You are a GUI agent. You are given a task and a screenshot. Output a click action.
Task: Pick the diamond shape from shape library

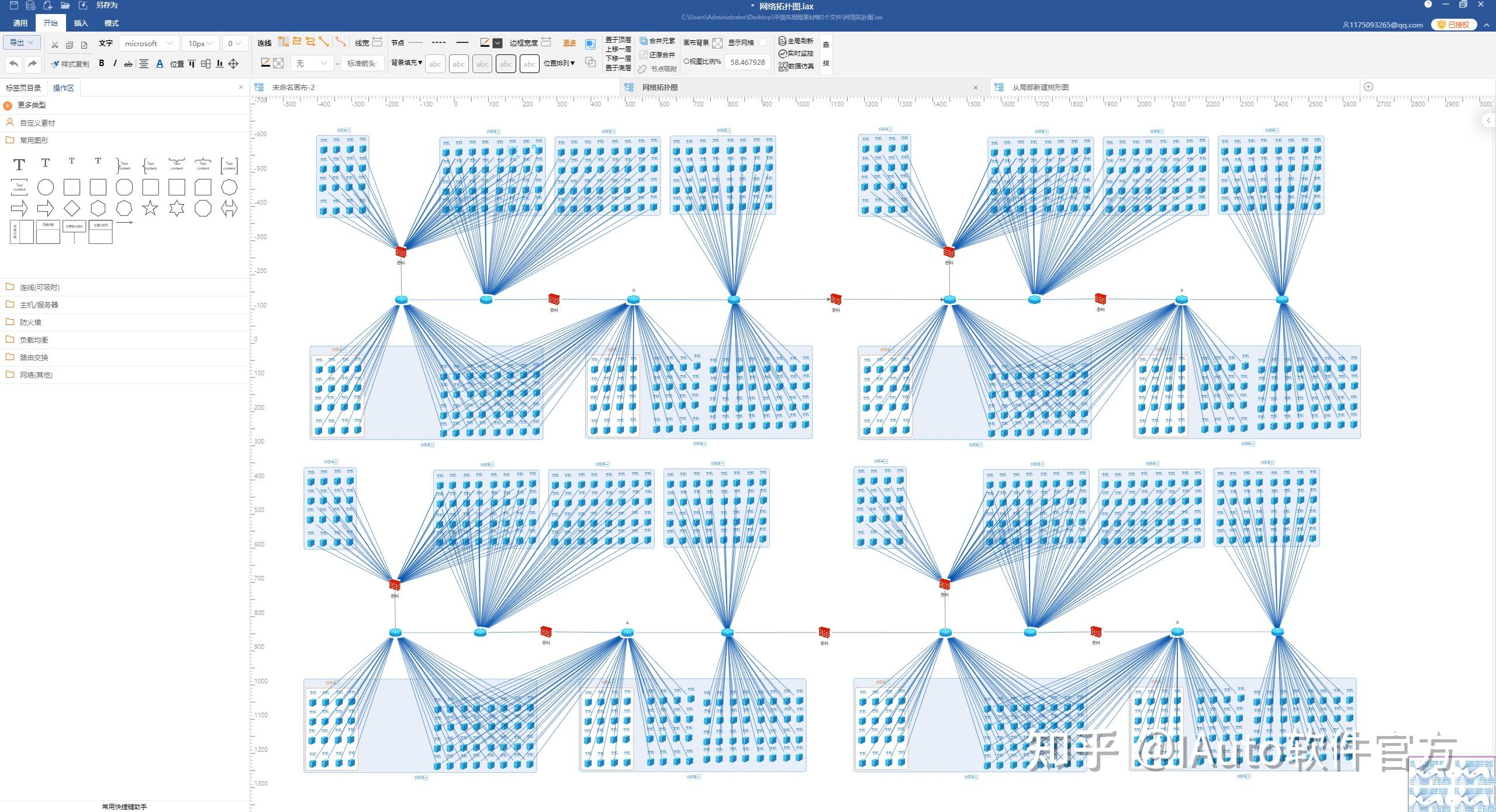click(71, 208)
